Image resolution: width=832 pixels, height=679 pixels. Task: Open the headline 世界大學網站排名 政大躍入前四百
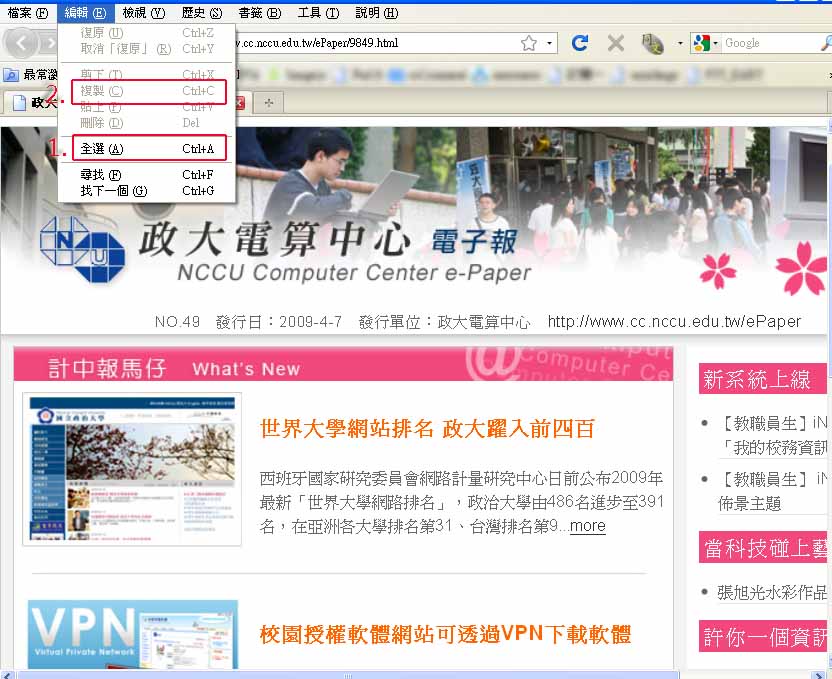click(x=427, y=429)
